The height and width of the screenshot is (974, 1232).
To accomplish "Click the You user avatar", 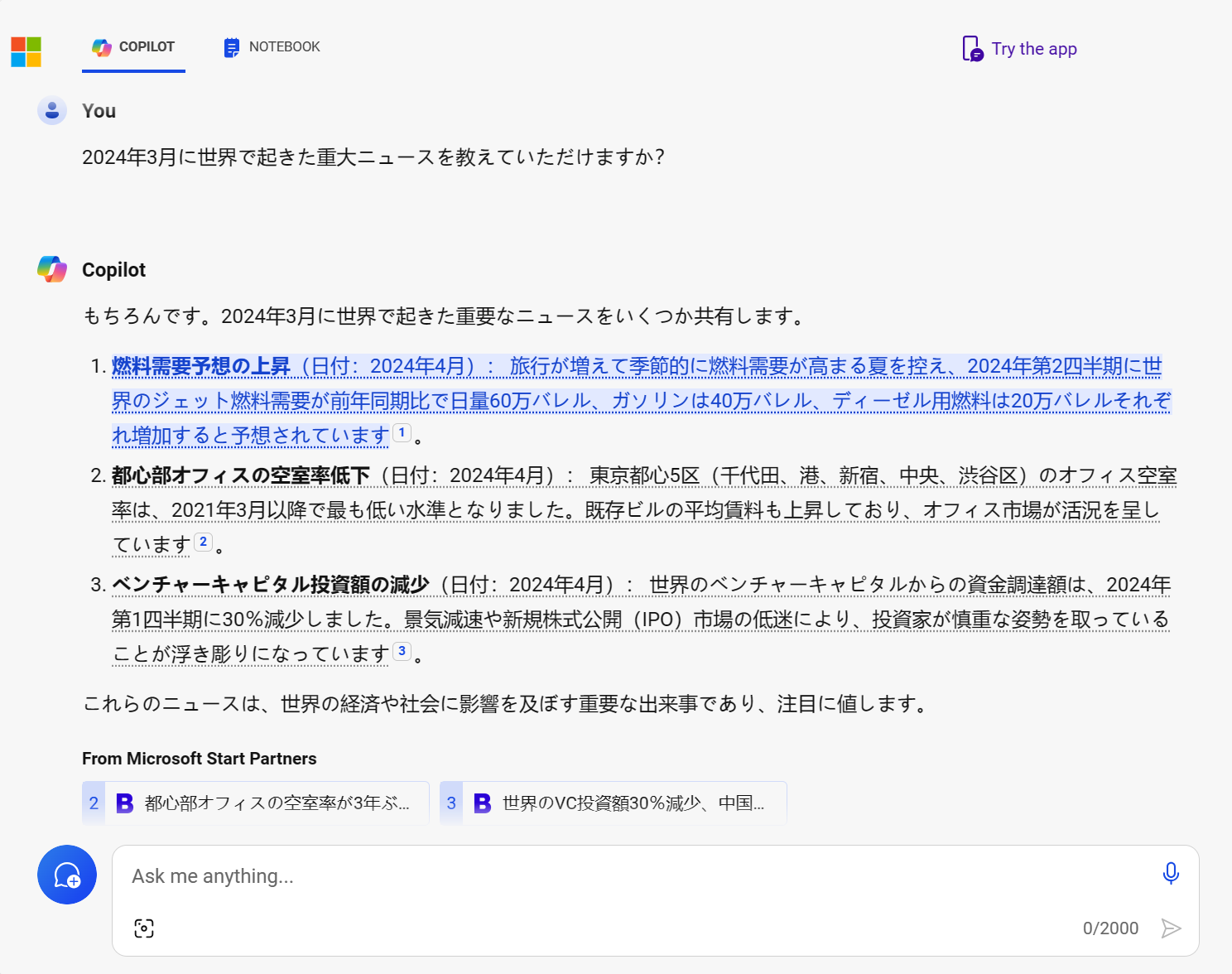I will tap(52, 110).
